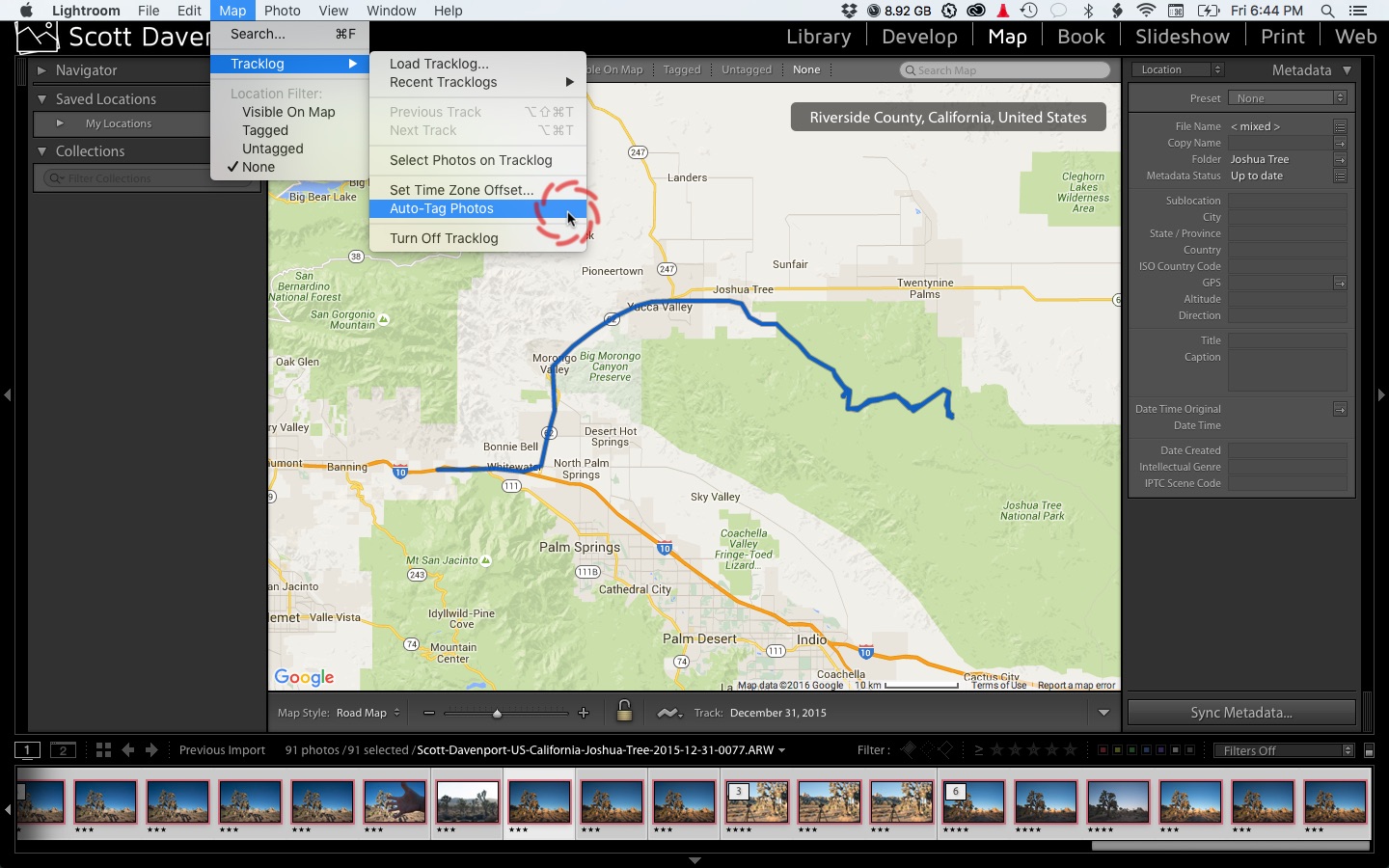Screen dimensions: 1389x868
Task: Click Sync Metadata button
Action: click(1241, 713)
